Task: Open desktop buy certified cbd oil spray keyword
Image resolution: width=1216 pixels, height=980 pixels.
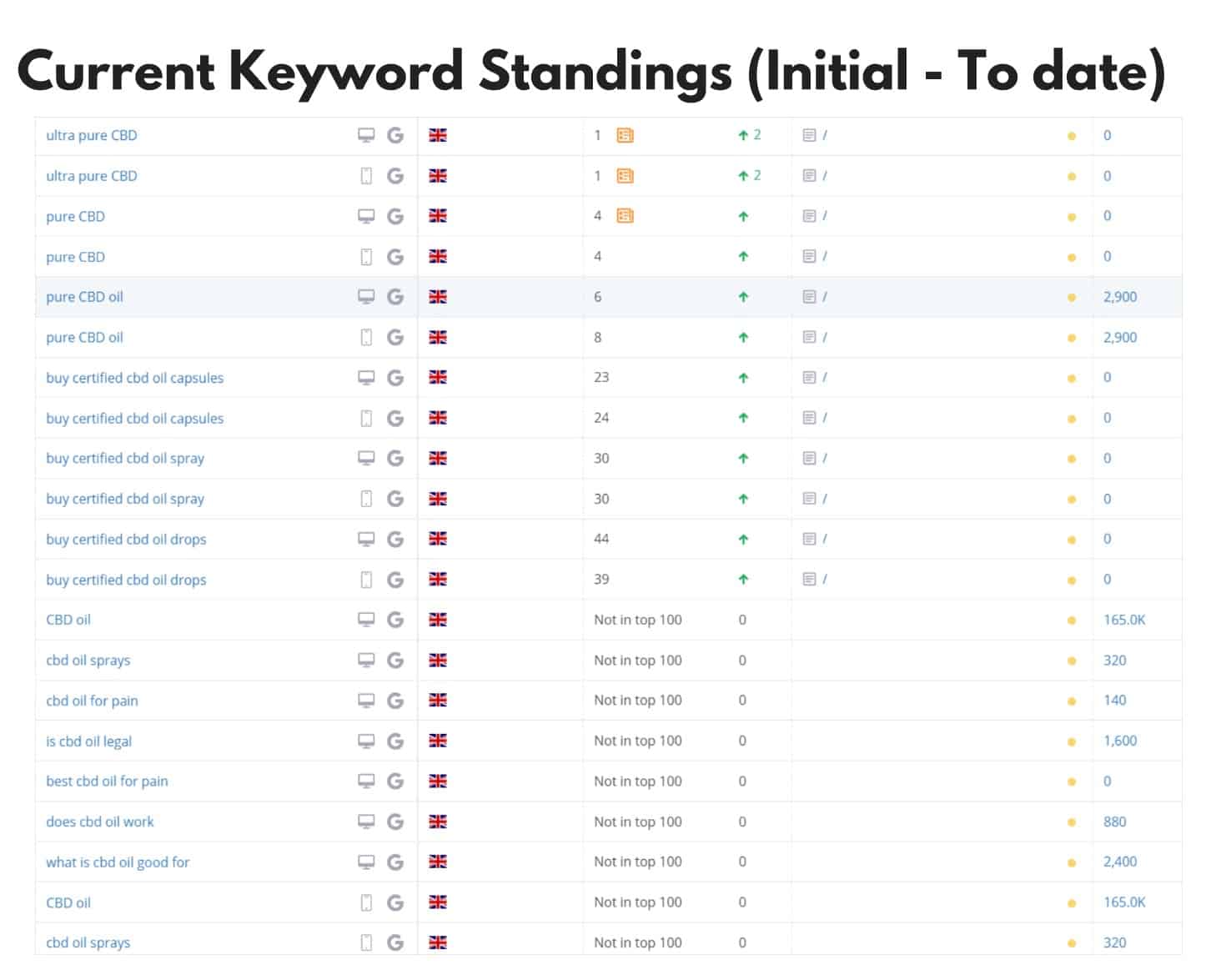Action: pos(125,458)
